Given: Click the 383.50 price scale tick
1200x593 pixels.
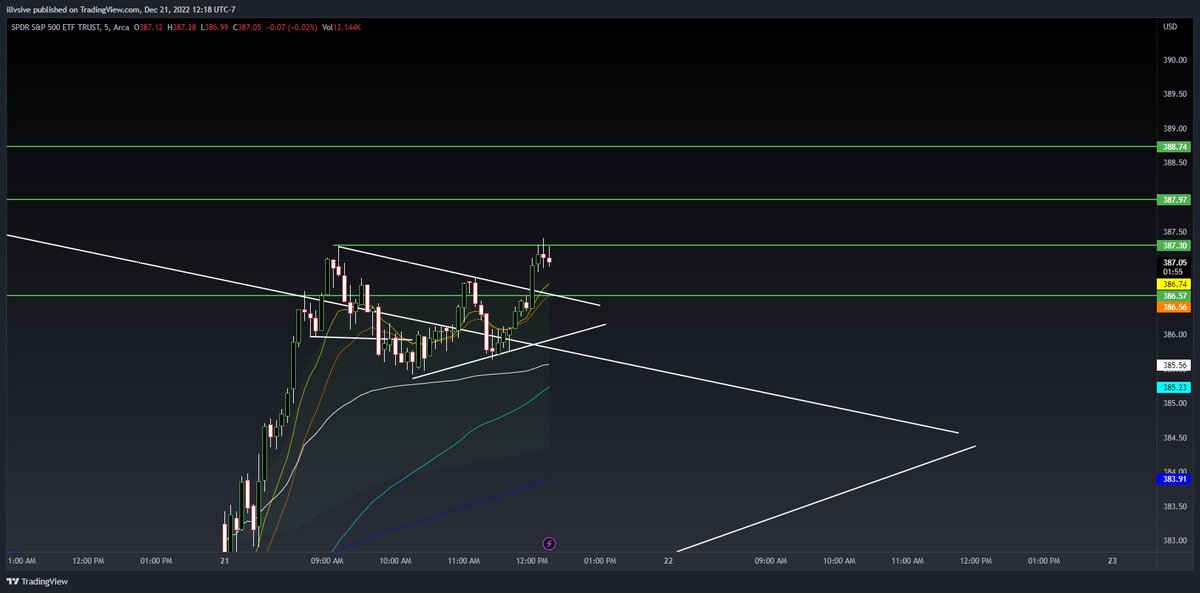Looking at the screenshot, I should coord(1174,507).
